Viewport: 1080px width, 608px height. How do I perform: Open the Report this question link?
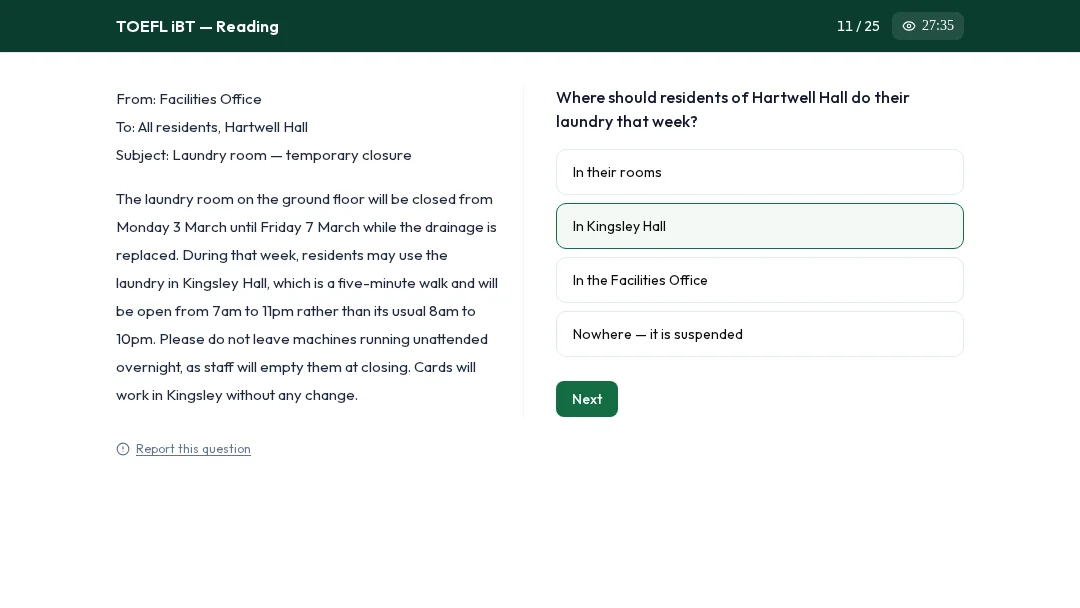pos(193,449)
